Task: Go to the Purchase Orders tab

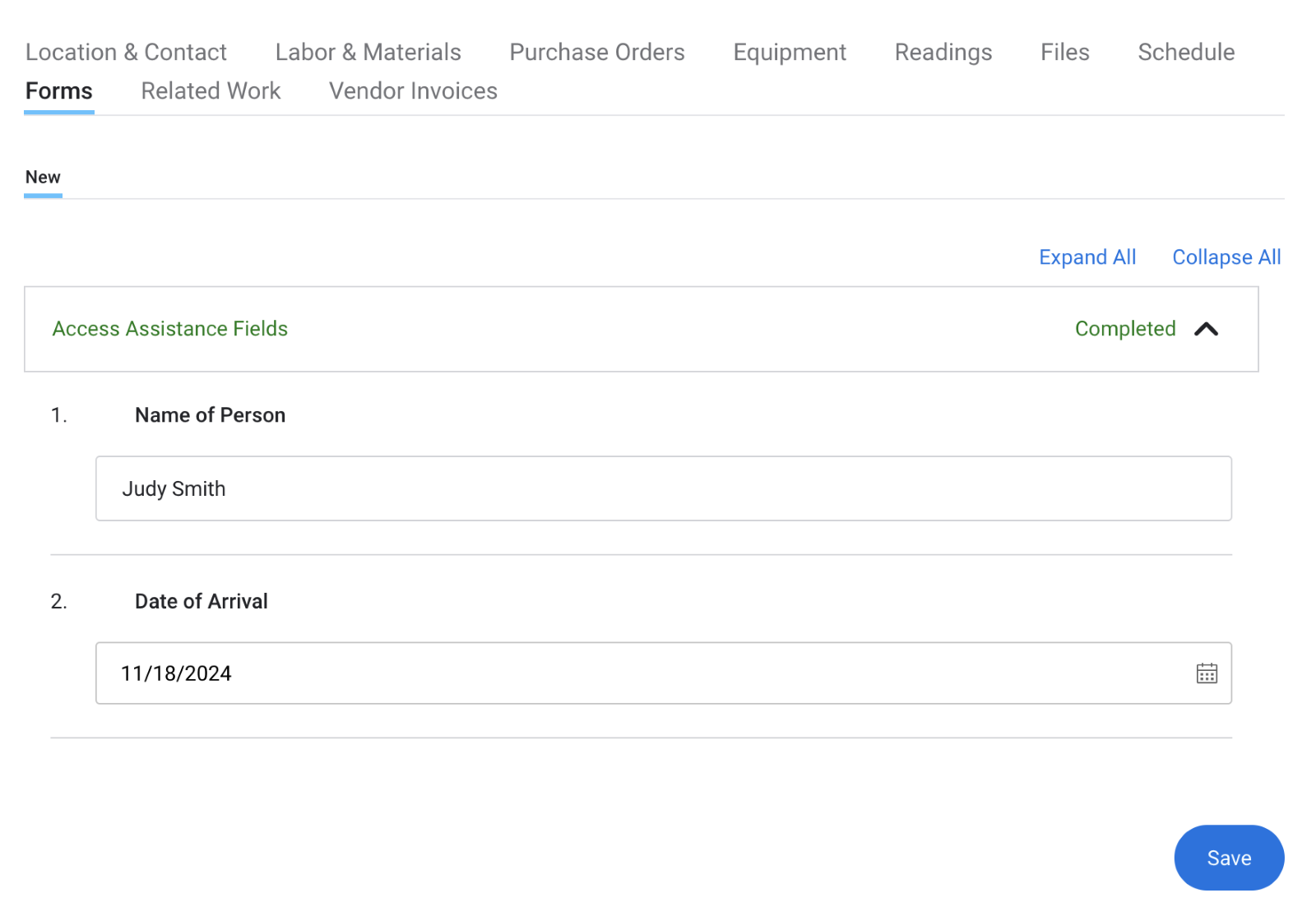Action: 596,52
